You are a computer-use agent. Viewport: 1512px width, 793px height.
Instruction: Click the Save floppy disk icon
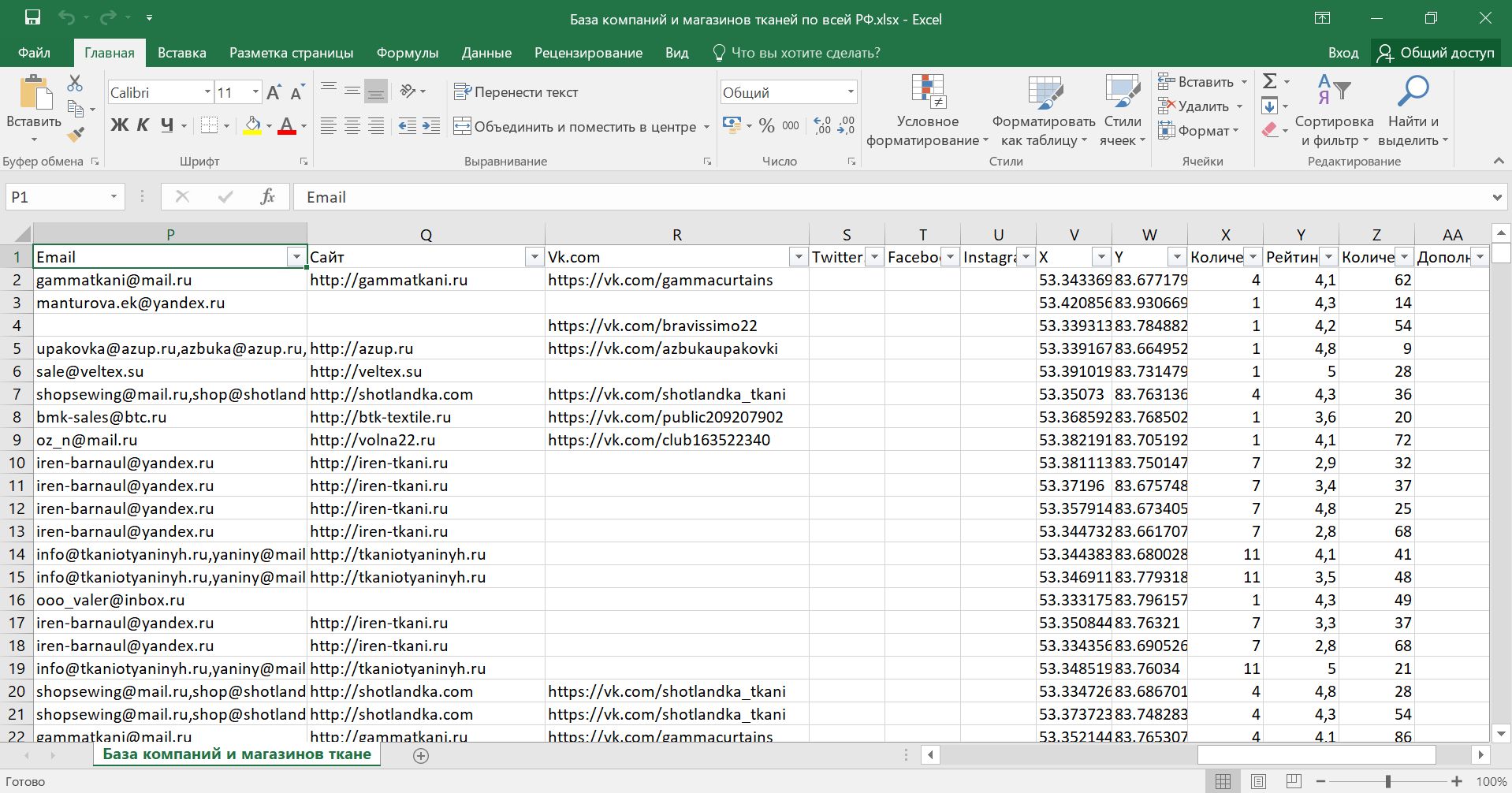[32, 17]
